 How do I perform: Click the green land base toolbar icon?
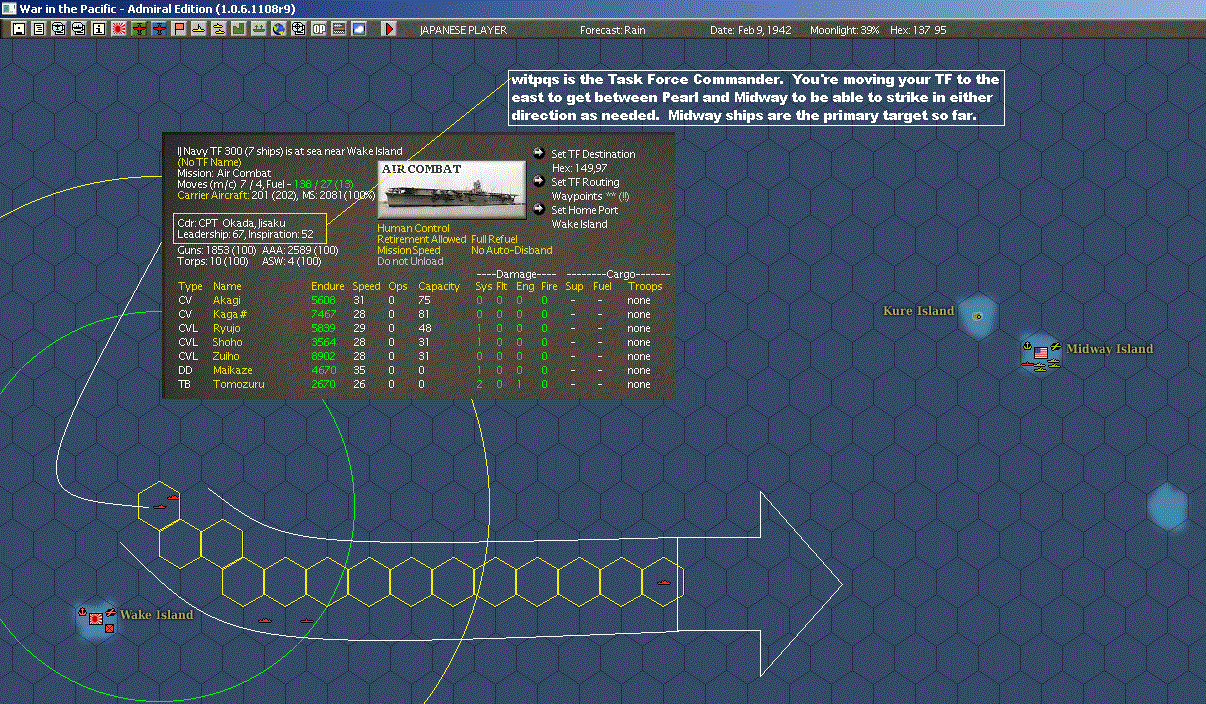point(238,29)
